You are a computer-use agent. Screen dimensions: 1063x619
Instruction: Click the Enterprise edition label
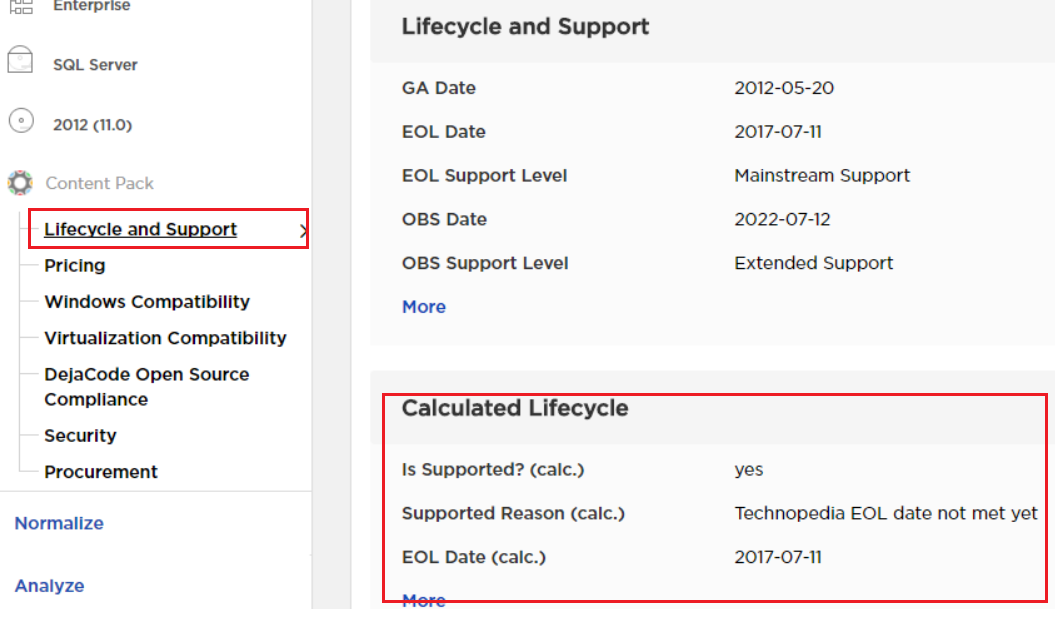(92, 7)
